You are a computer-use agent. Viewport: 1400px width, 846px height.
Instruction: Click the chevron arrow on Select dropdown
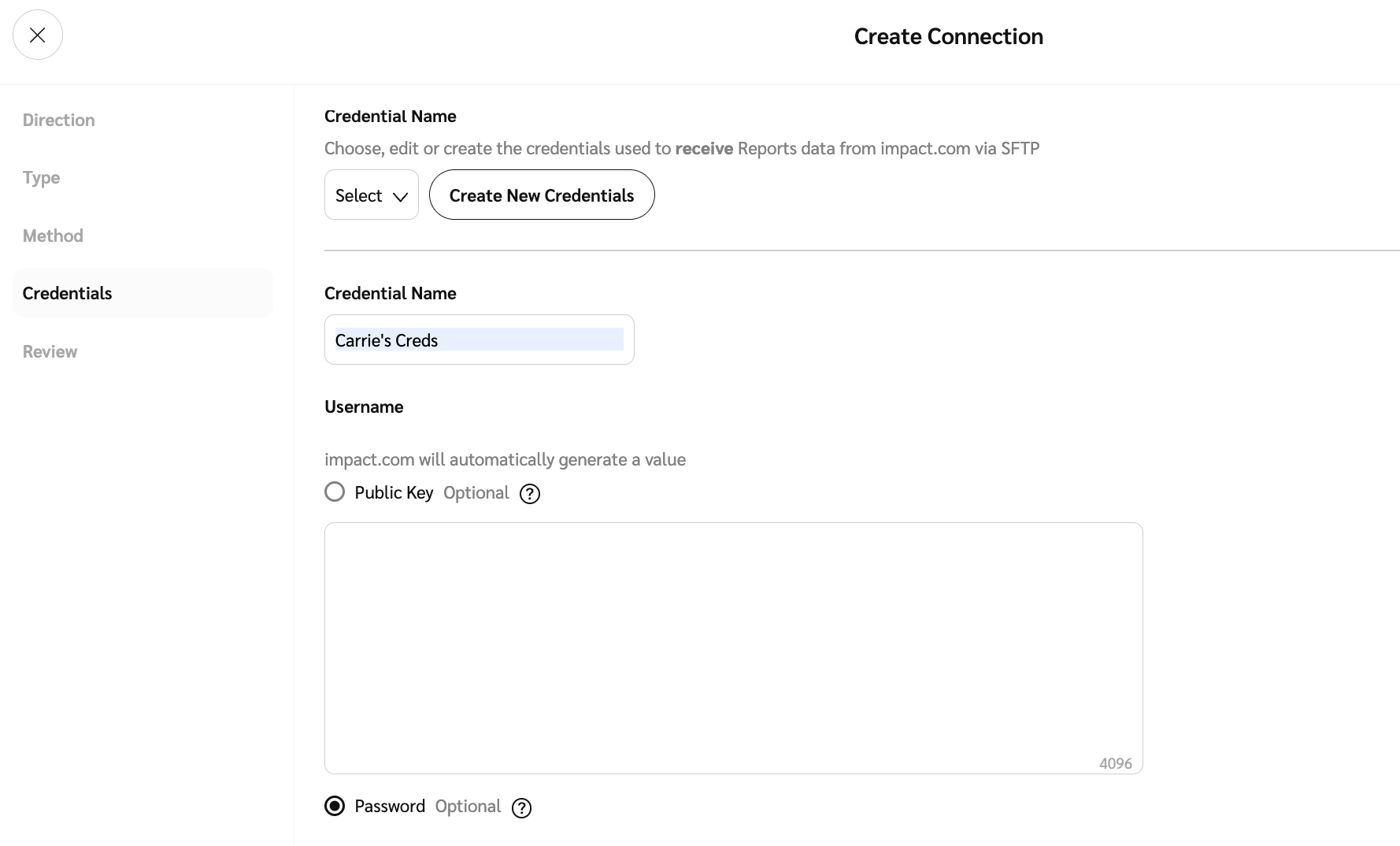[400, 196]
